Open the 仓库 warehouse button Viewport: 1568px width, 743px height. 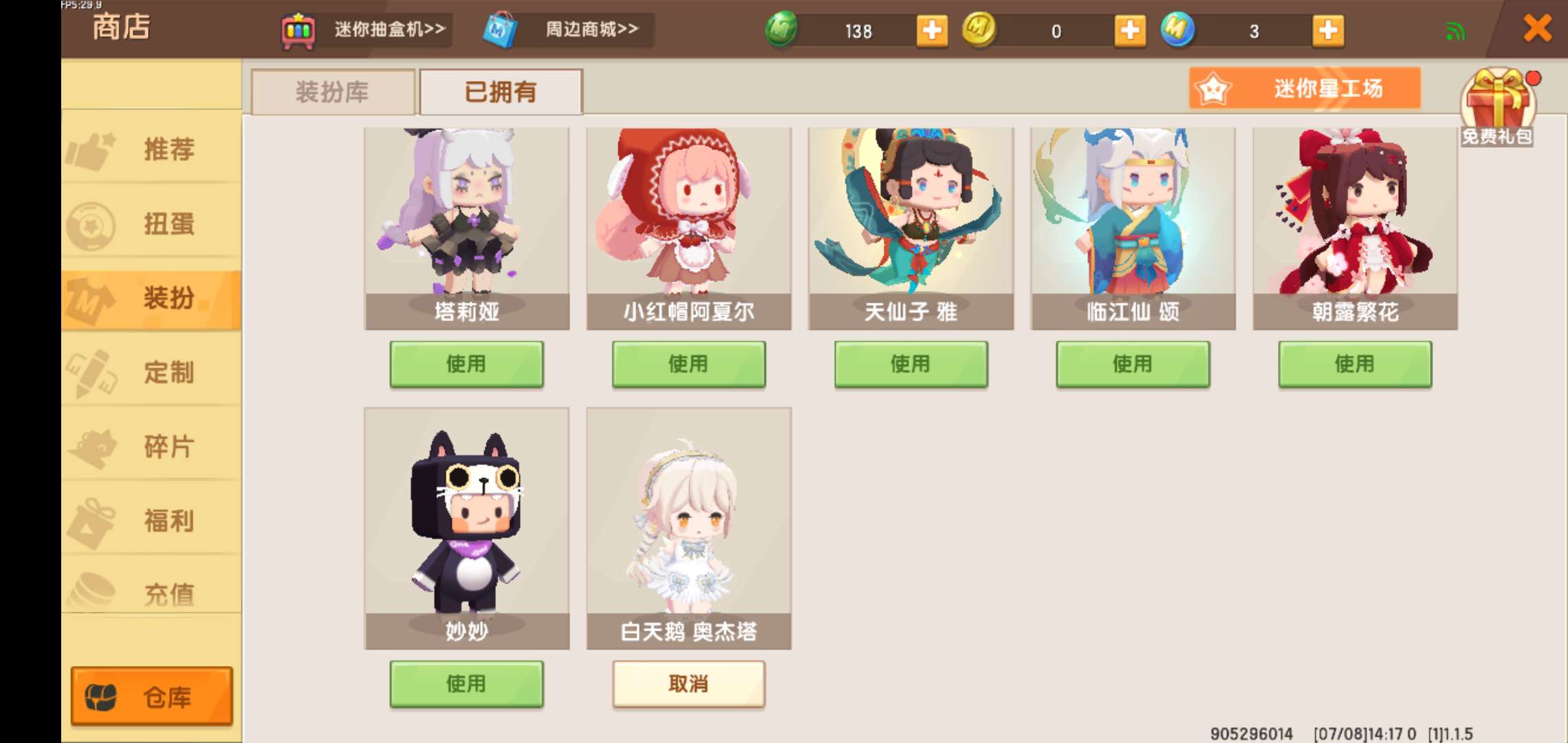coord(151,696)
